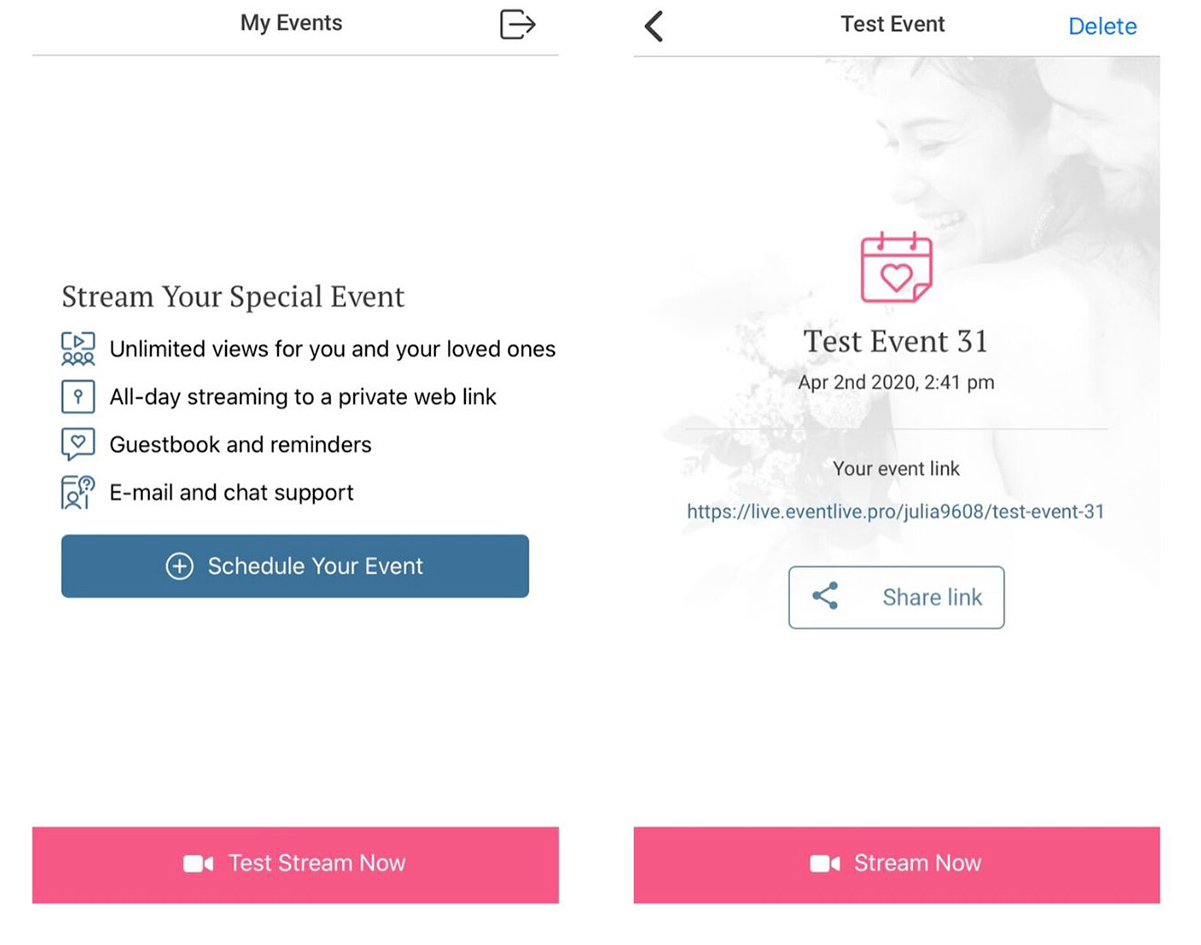Tap the pink Stream Now bar

pos(896,865)
